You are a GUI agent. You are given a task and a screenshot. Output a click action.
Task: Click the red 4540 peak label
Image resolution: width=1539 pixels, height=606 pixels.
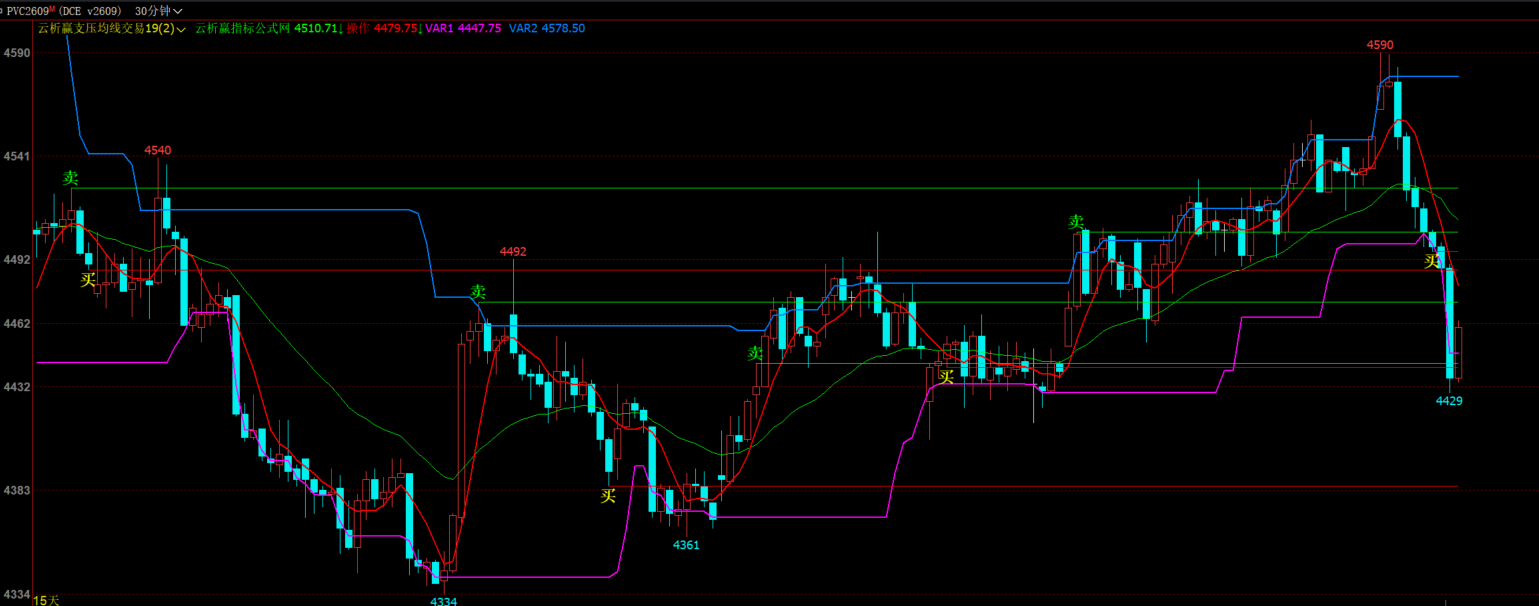point(158,150)
